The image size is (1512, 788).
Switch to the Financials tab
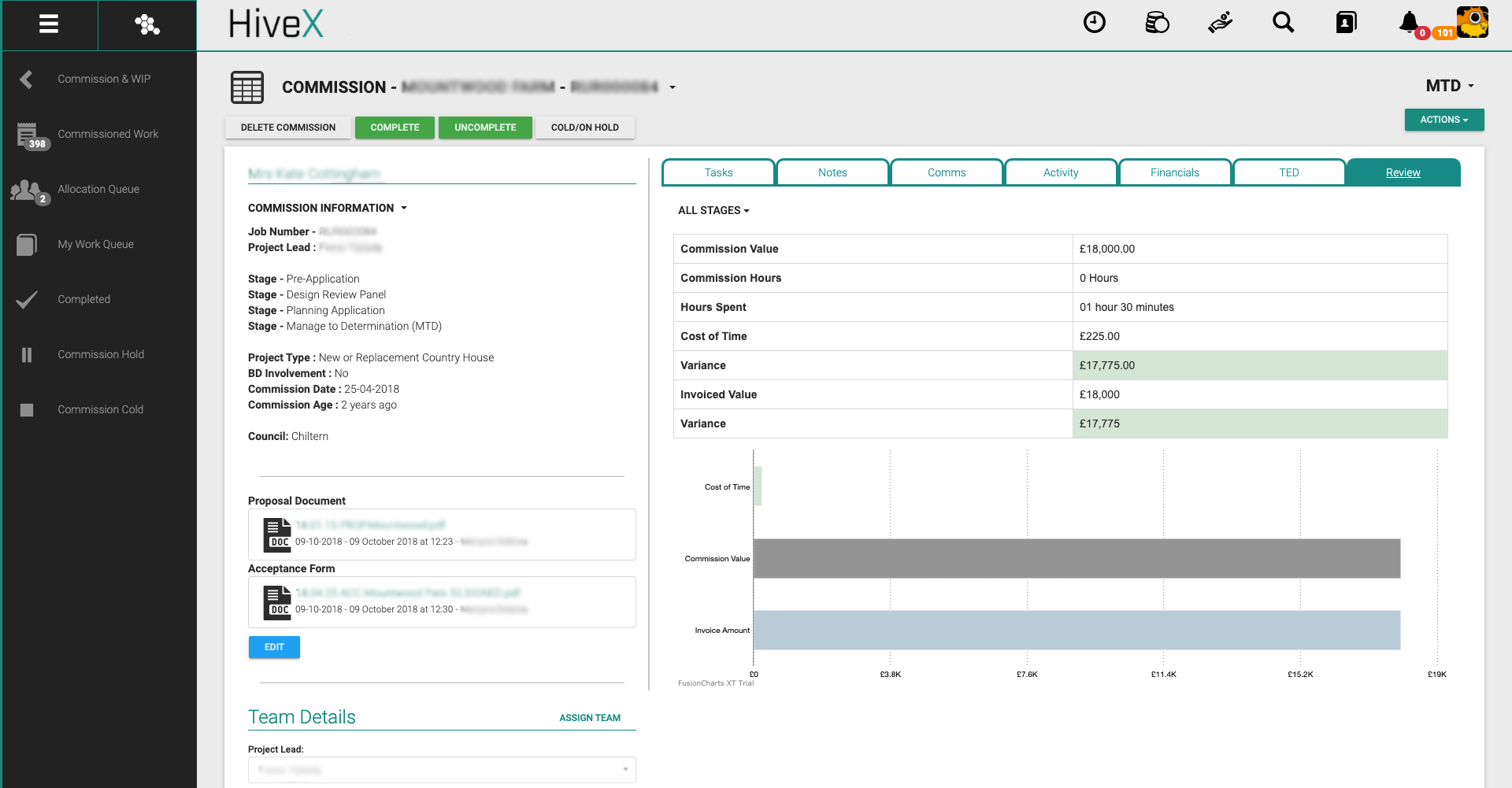click(1174, 172)
